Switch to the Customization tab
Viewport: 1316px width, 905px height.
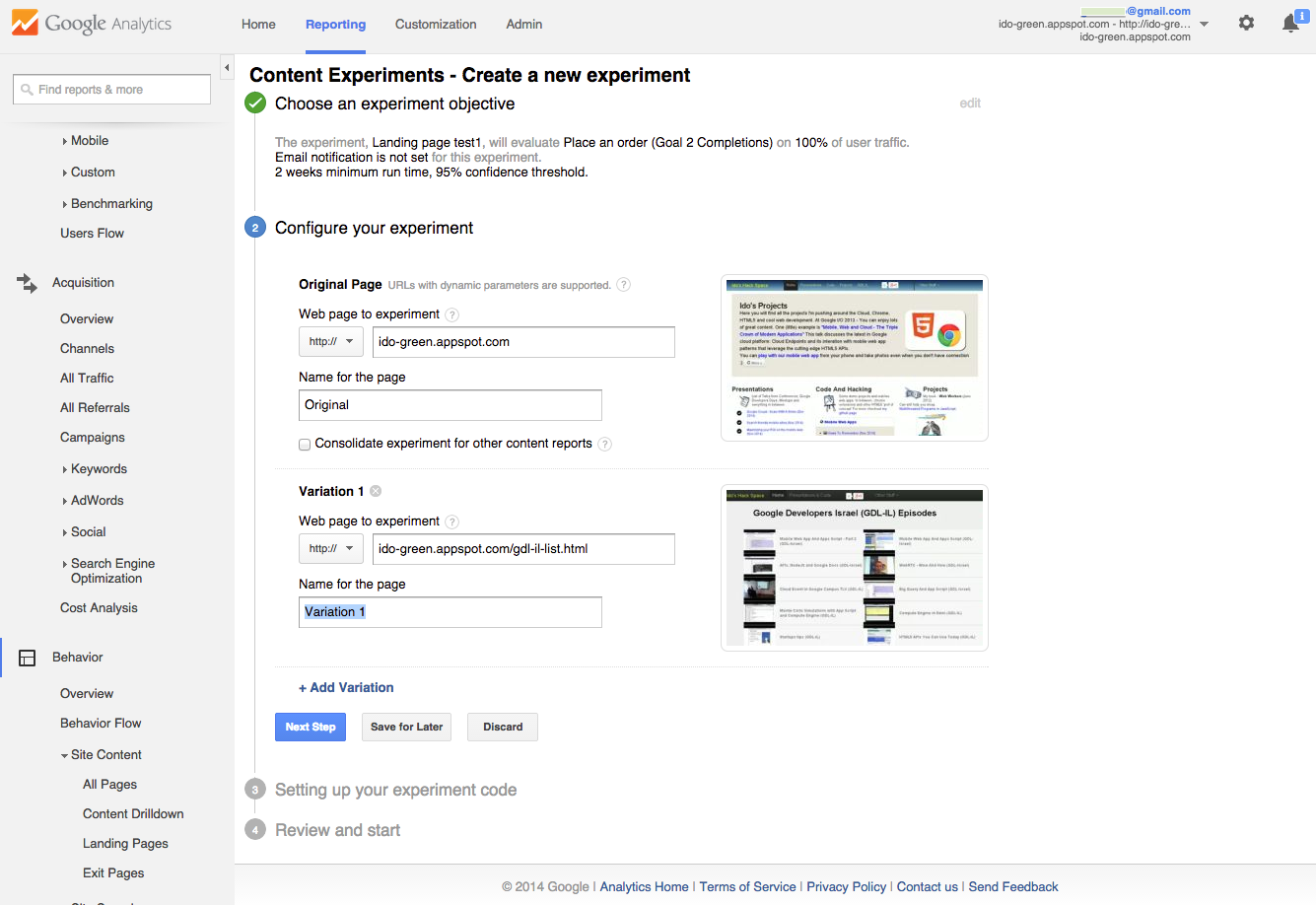coord(436,25)
